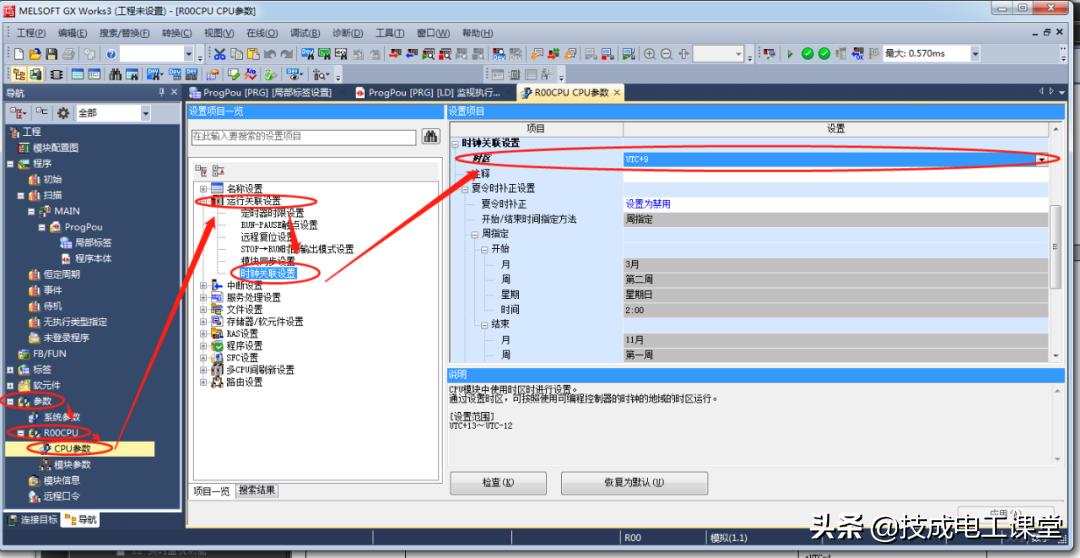Switch to the 搜索结果 tab
Viewport: 1080px width, 558px height.
(258, 490)
